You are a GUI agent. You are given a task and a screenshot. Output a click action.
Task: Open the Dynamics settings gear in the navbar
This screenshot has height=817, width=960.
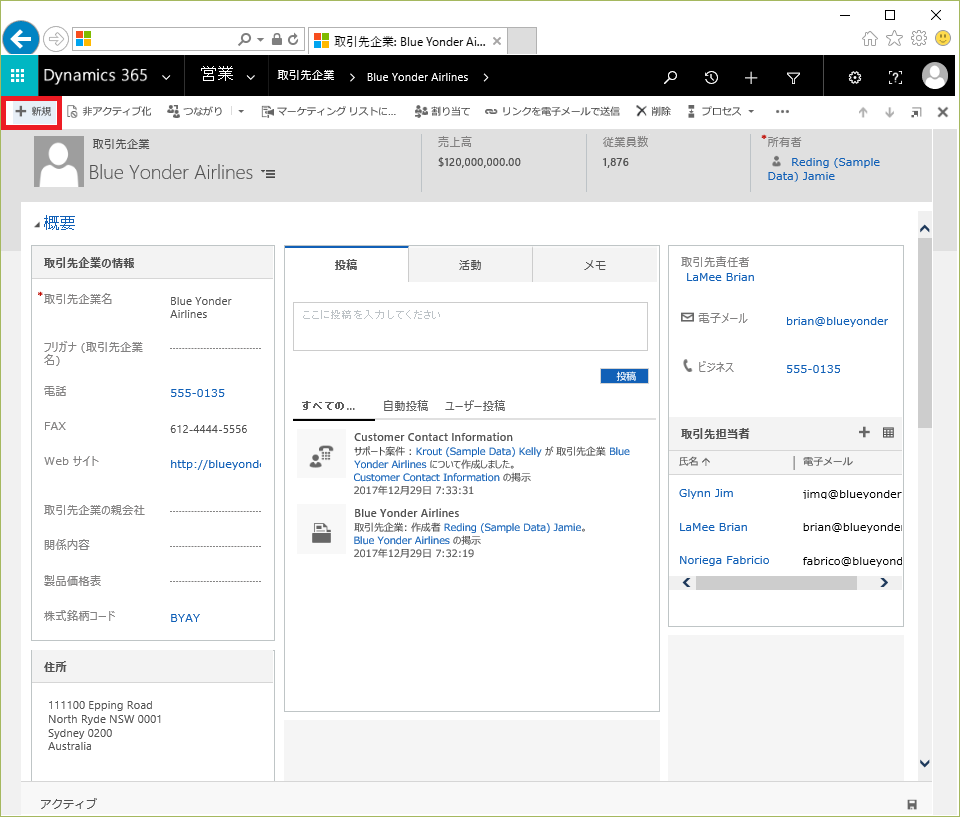click(x=855, y=77)
